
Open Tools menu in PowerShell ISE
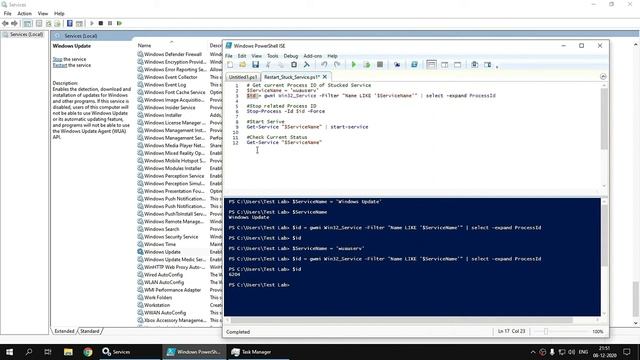pyautogui.click(x=273, y=56)
